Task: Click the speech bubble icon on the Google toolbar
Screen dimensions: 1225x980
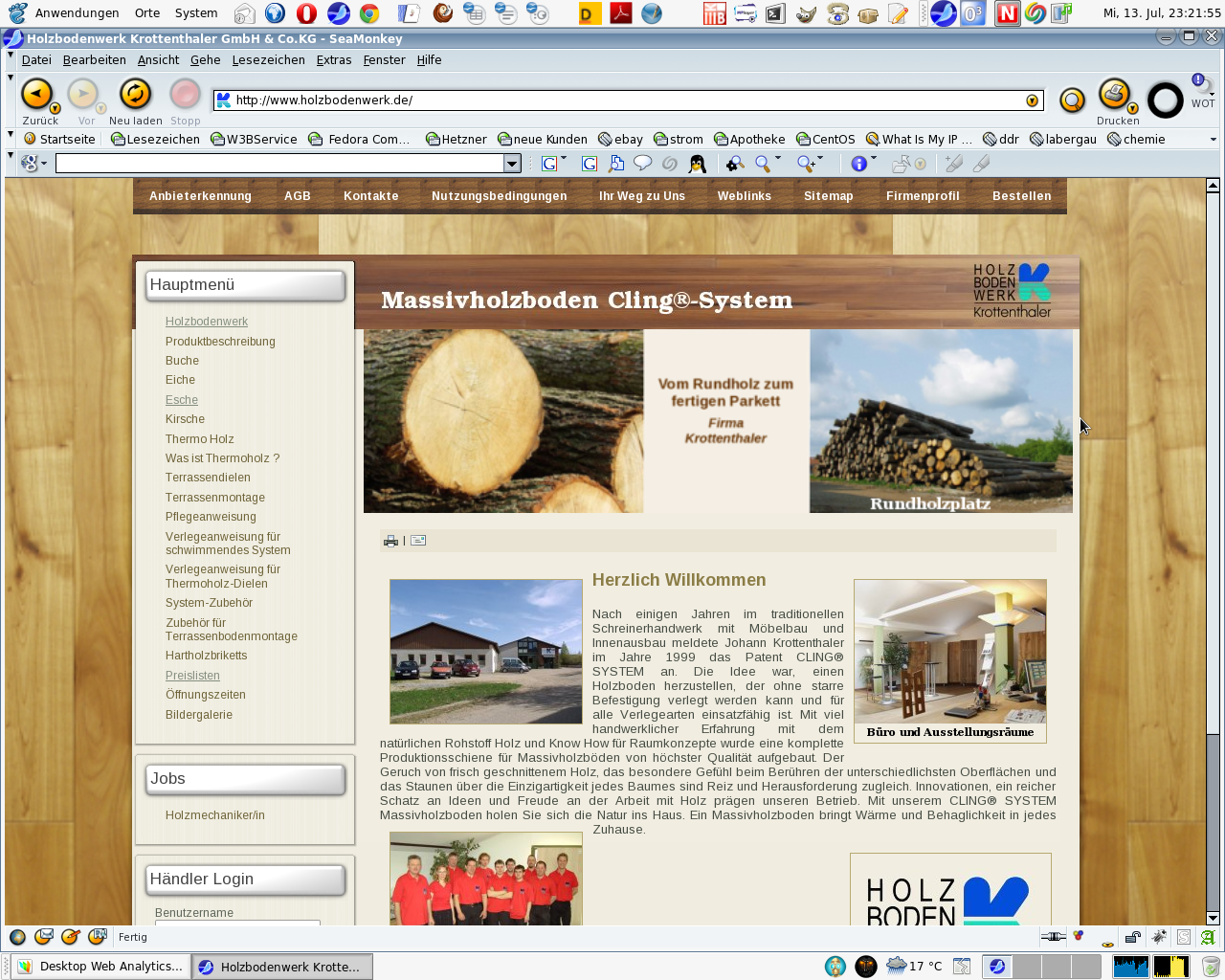Action: pos(643,163)
